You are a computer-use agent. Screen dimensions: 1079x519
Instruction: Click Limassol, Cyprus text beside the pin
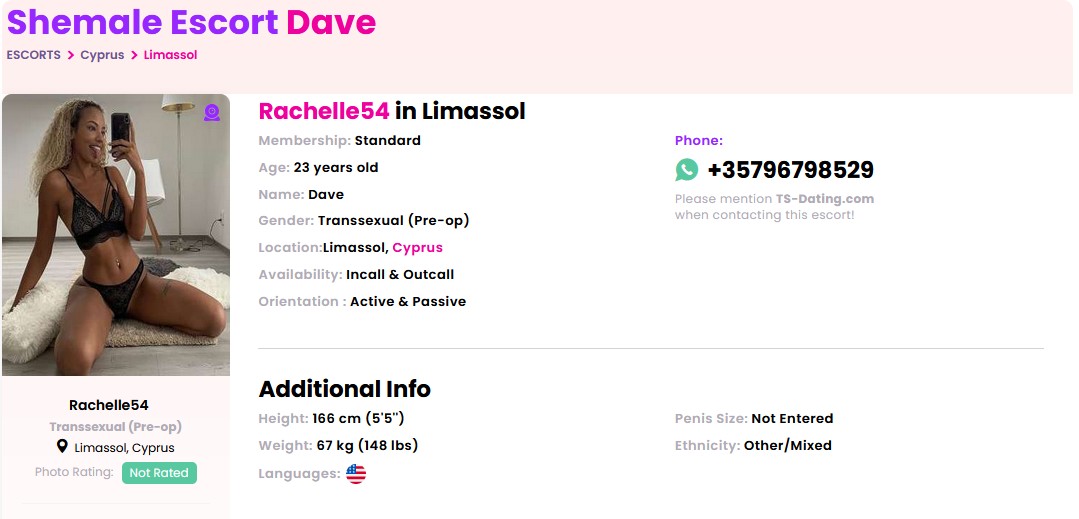pyautogui.click(x=124, y=448)
